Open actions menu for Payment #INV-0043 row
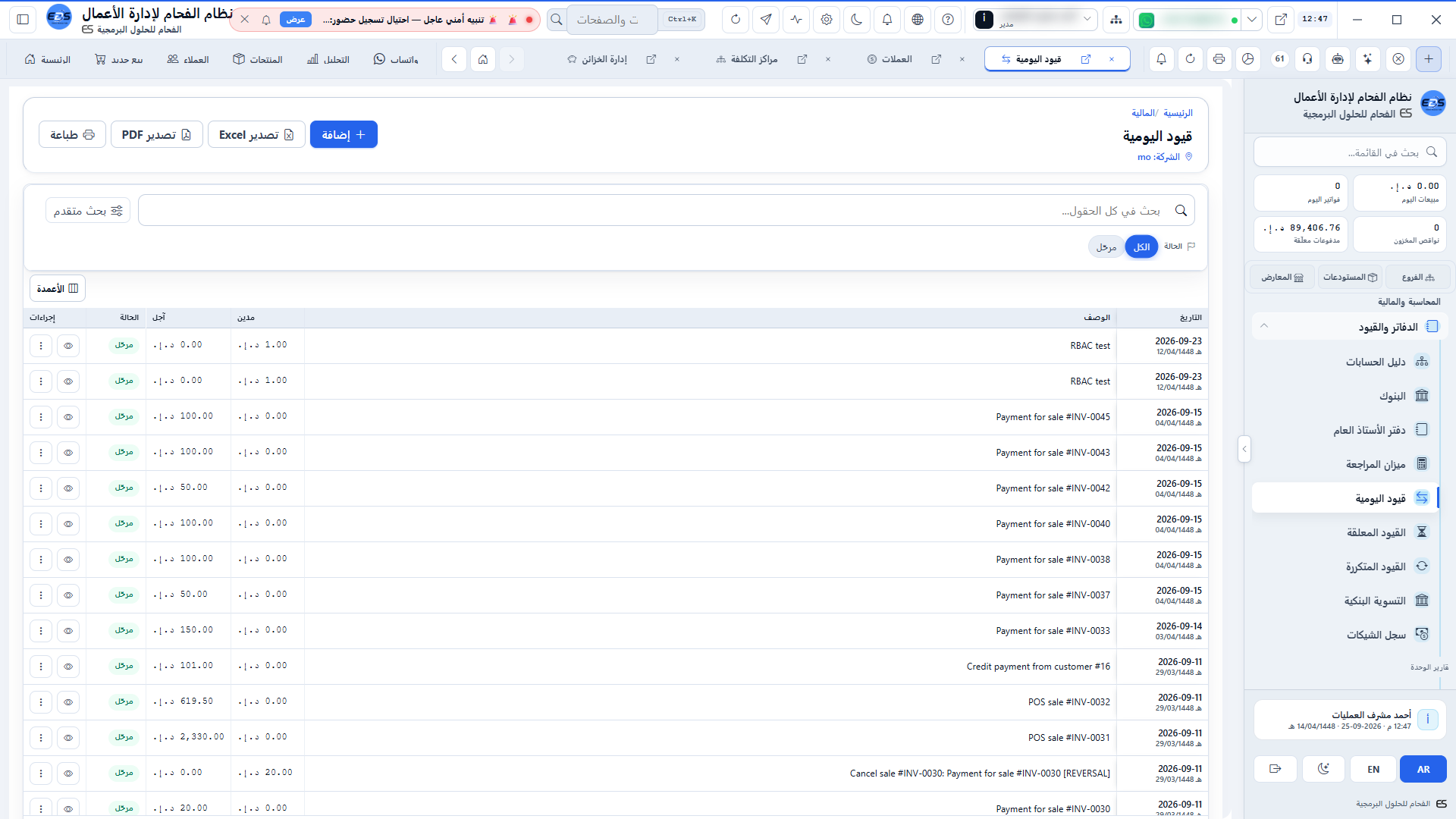 (41, 453)
